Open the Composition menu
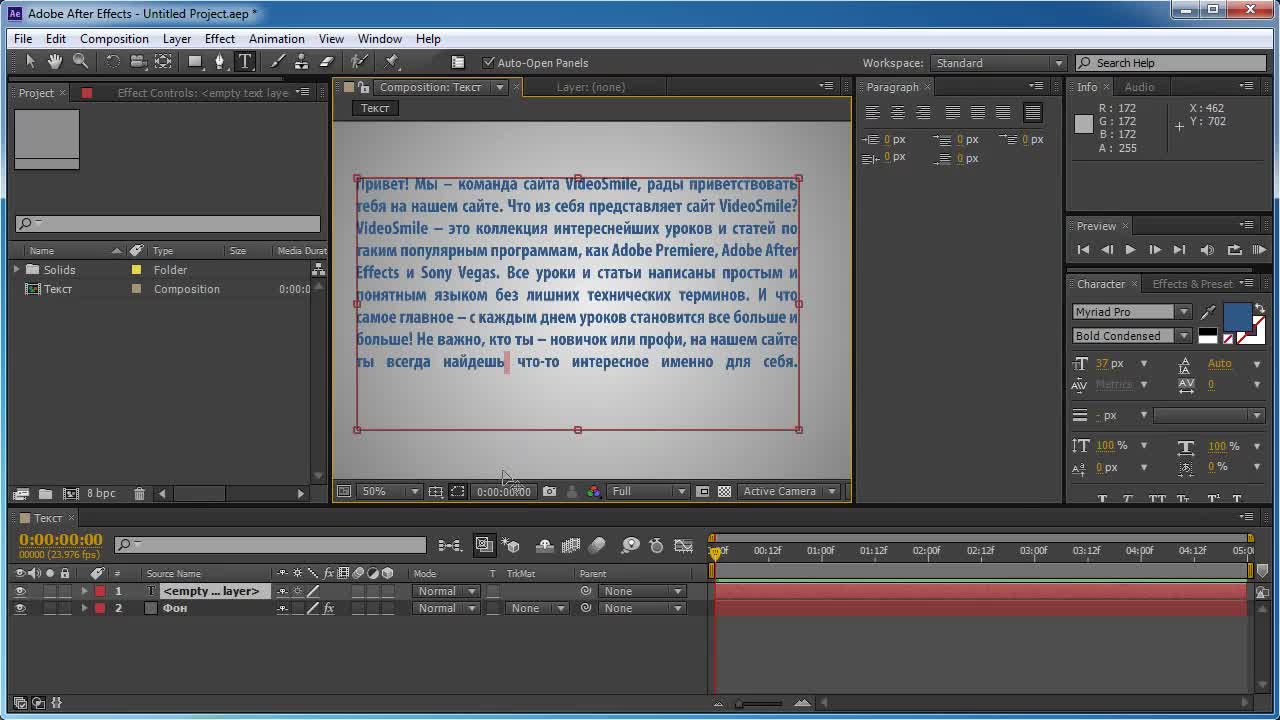 pyautogui.click(x=114, y=39)
